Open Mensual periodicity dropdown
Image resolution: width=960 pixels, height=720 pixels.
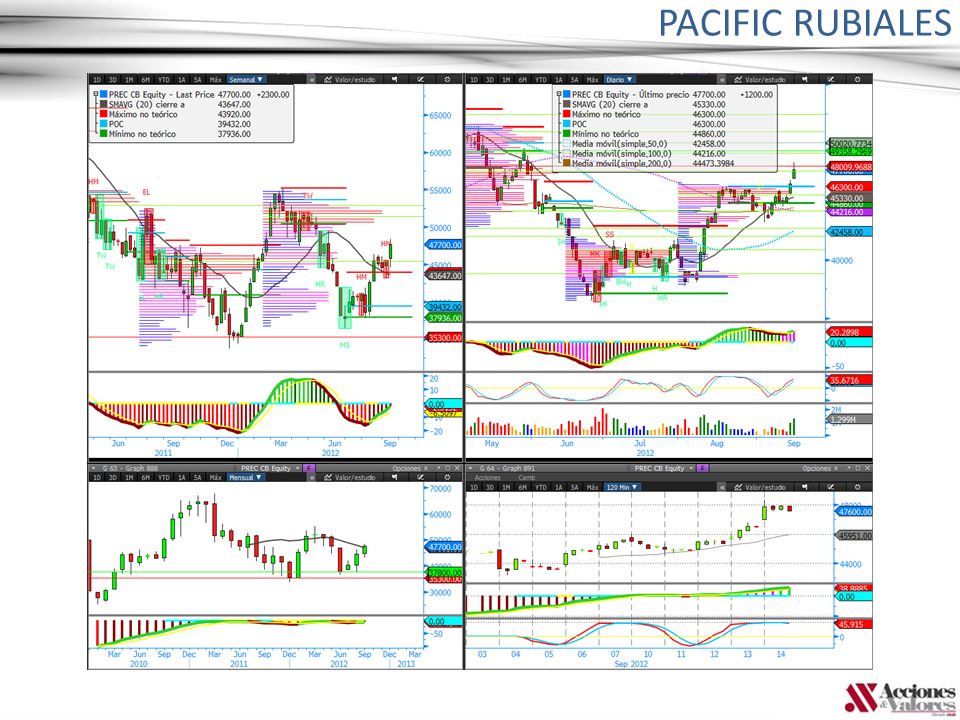[x=246, y=477]
